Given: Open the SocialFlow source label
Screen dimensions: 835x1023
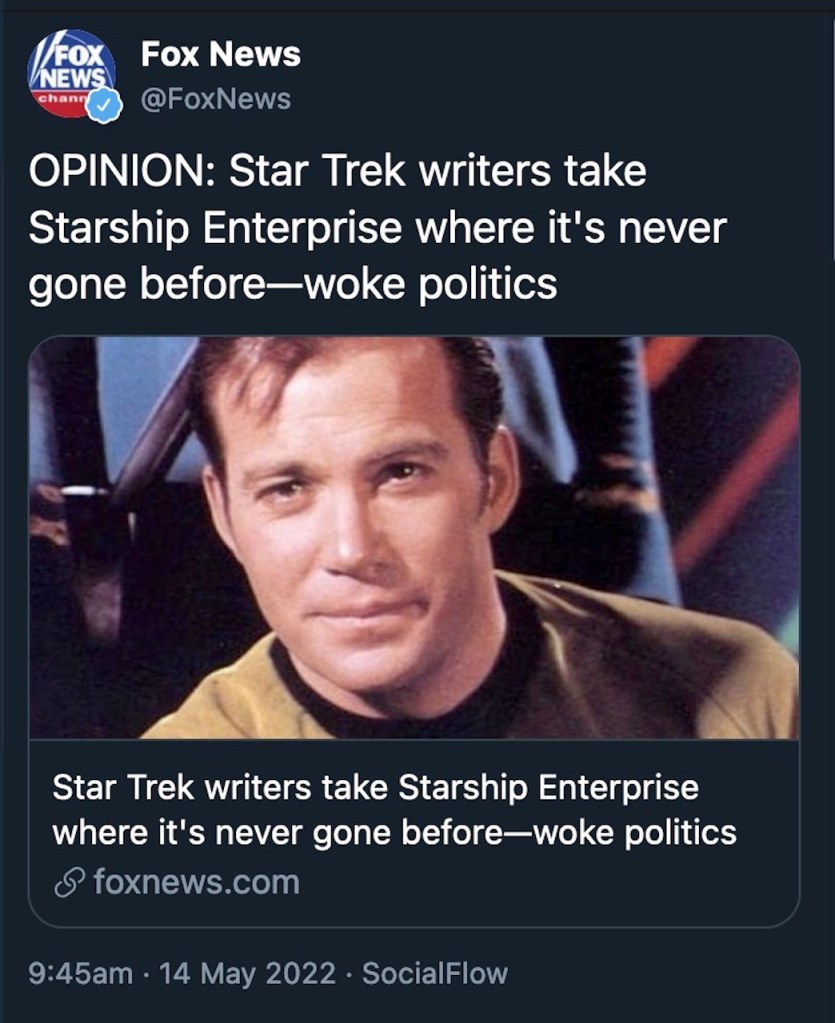Looking at the screenshot, I should pyautogui.click(x=435, y=973).
